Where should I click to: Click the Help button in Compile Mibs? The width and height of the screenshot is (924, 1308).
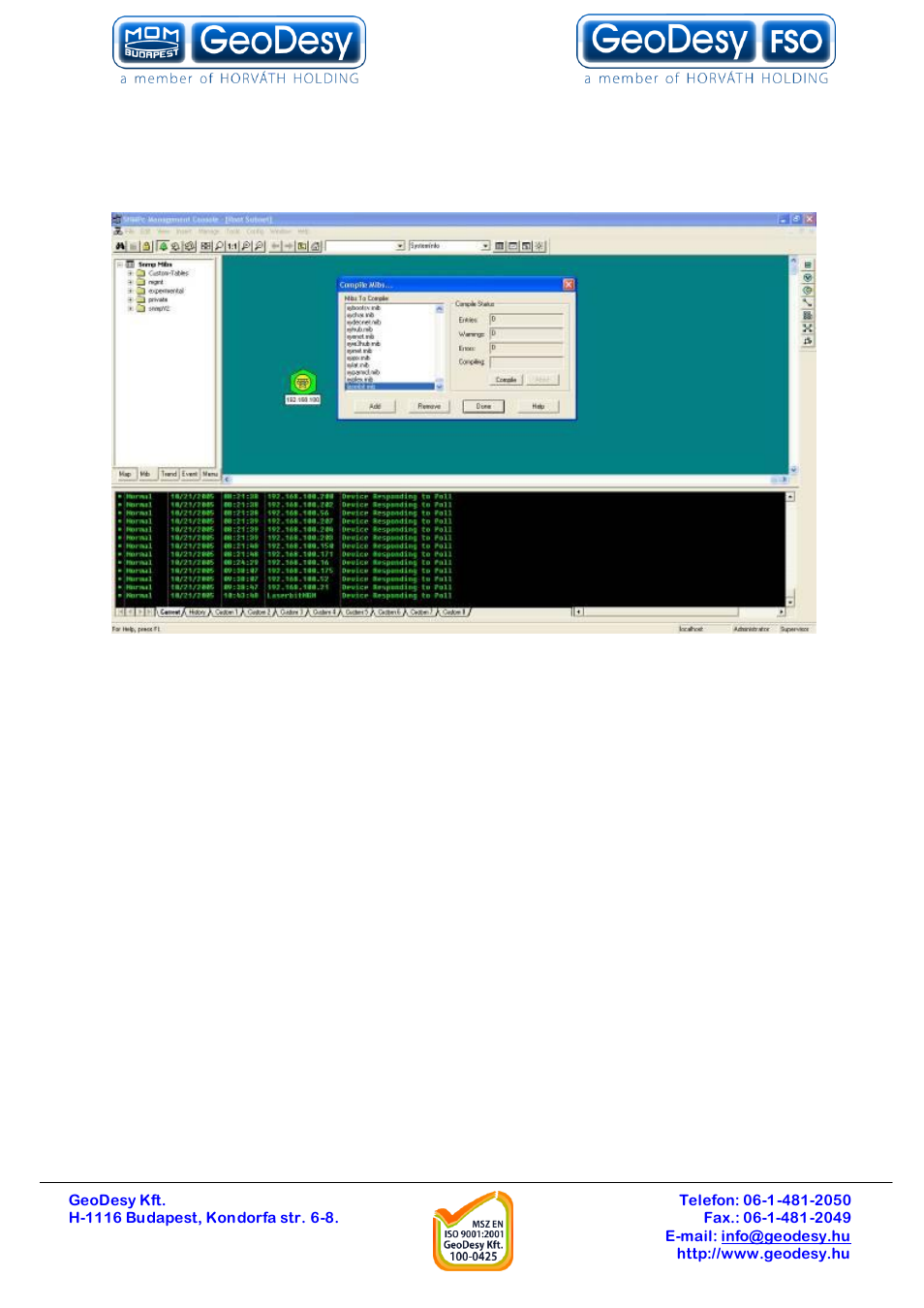pos(539,406)
